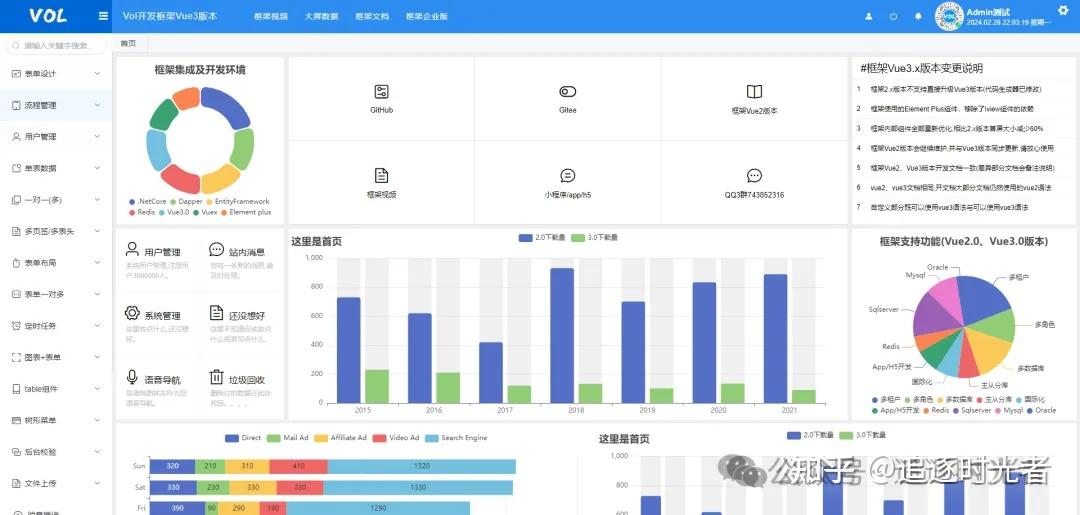Toggle the Search Engine series legend

456,438
